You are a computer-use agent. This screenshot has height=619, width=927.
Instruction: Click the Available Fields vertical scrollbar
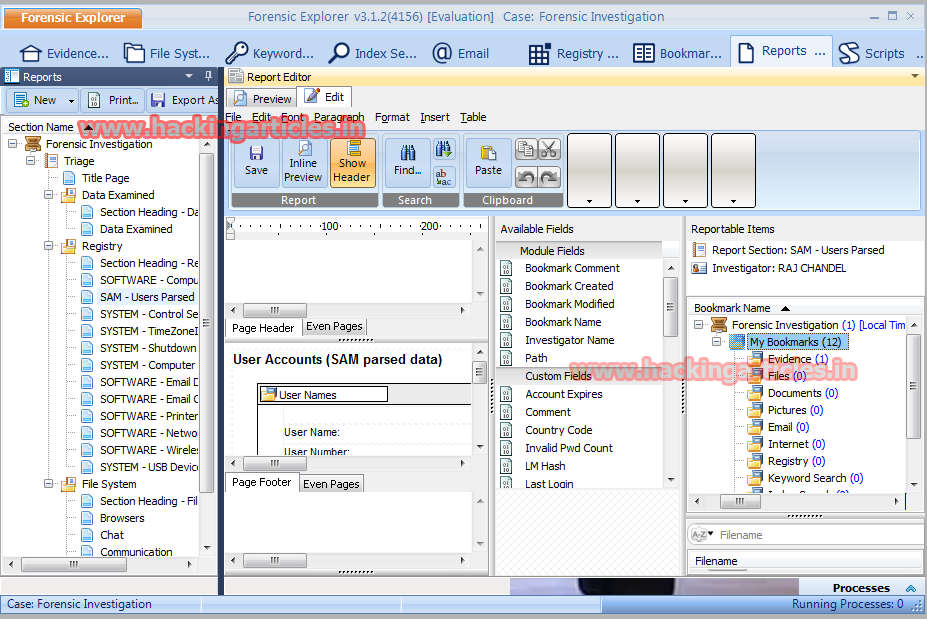click(670, 307)
